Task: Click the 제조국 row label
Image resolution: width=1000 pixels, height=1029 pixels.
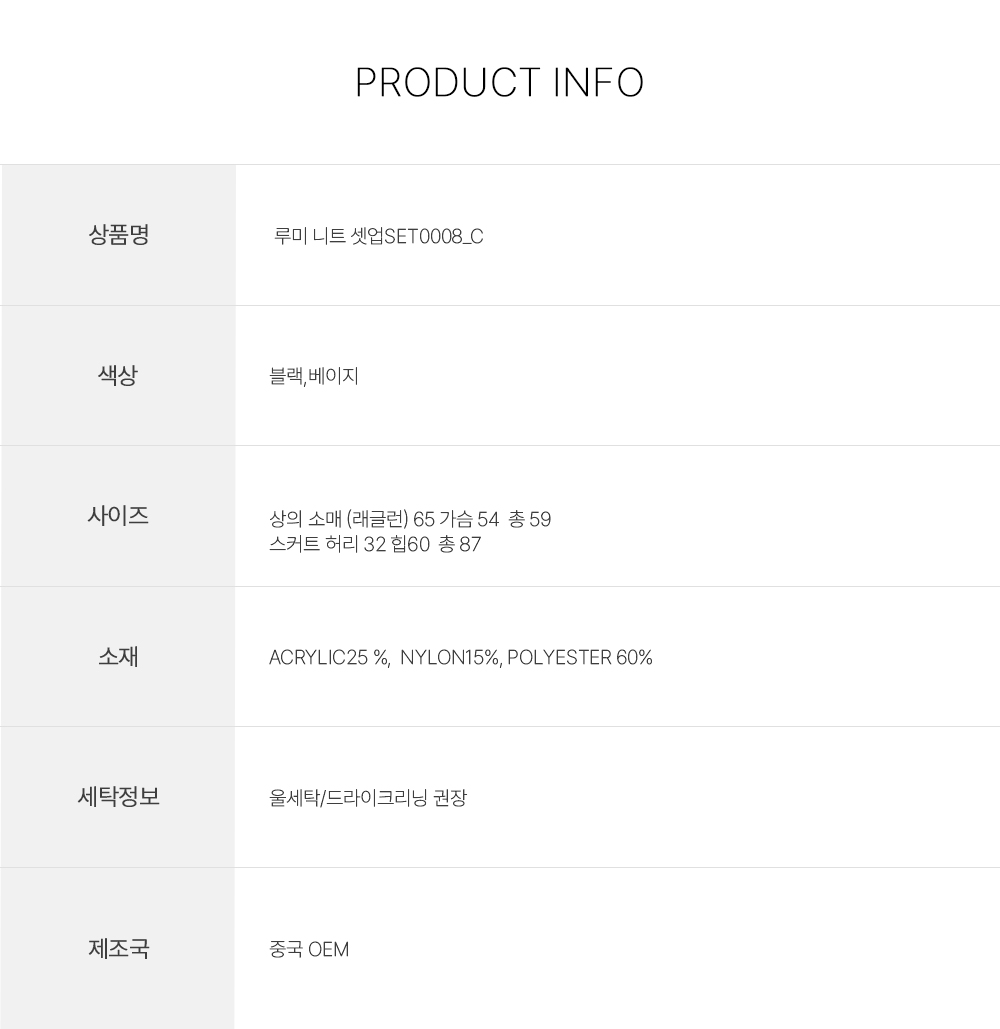Action: [x=118, y=948]
